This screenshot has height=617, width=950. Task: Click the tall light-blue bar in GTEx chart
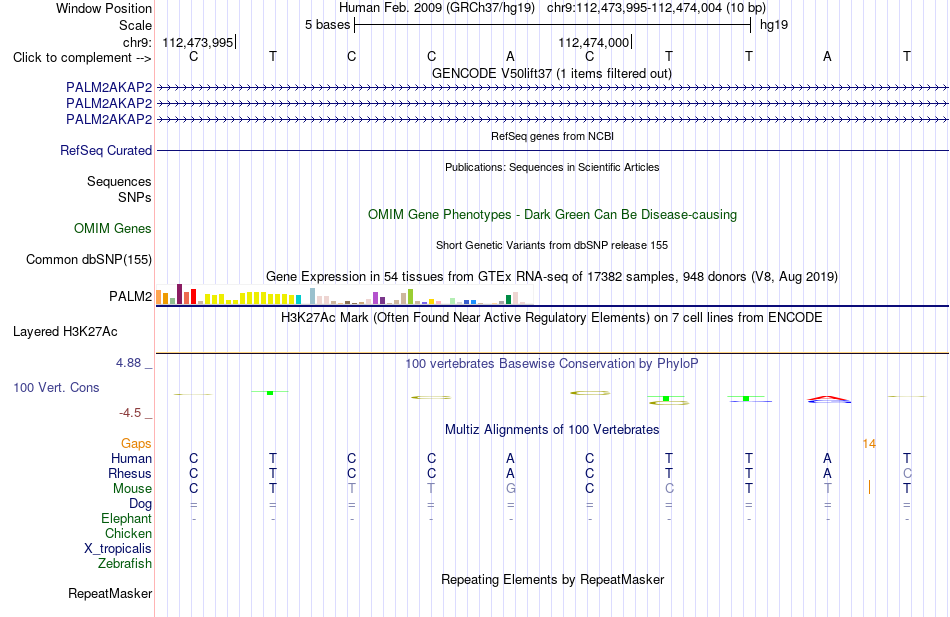[313, 296]
